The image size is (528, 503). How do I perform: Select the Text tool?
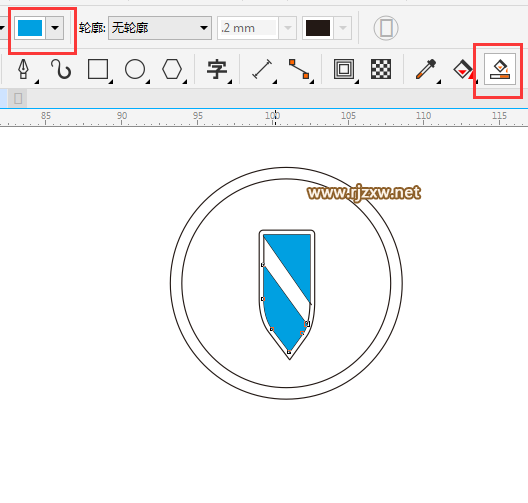click(217, 69)
